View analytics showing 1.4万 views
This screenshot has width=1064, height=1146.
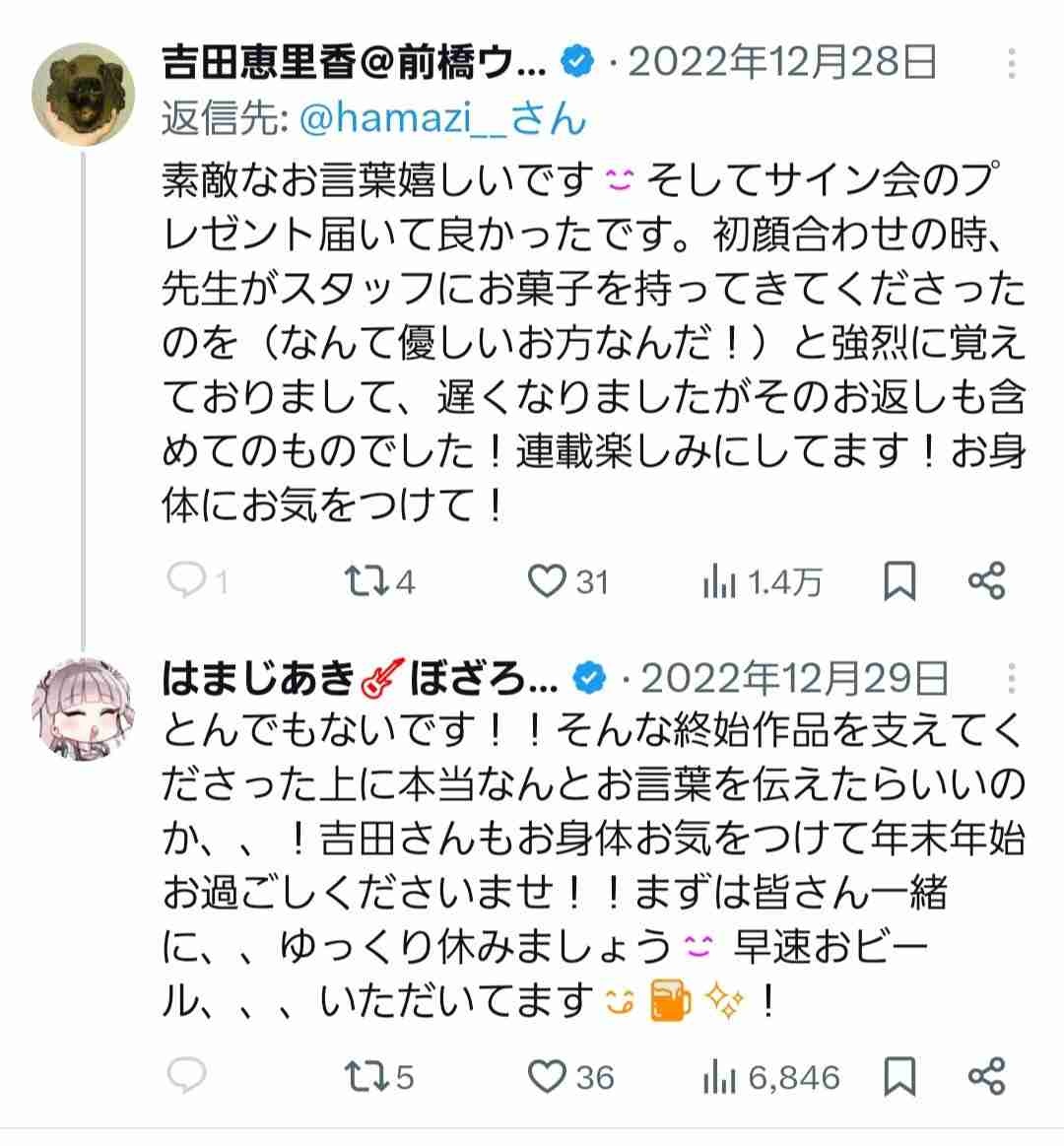click(x=720, y=583)
